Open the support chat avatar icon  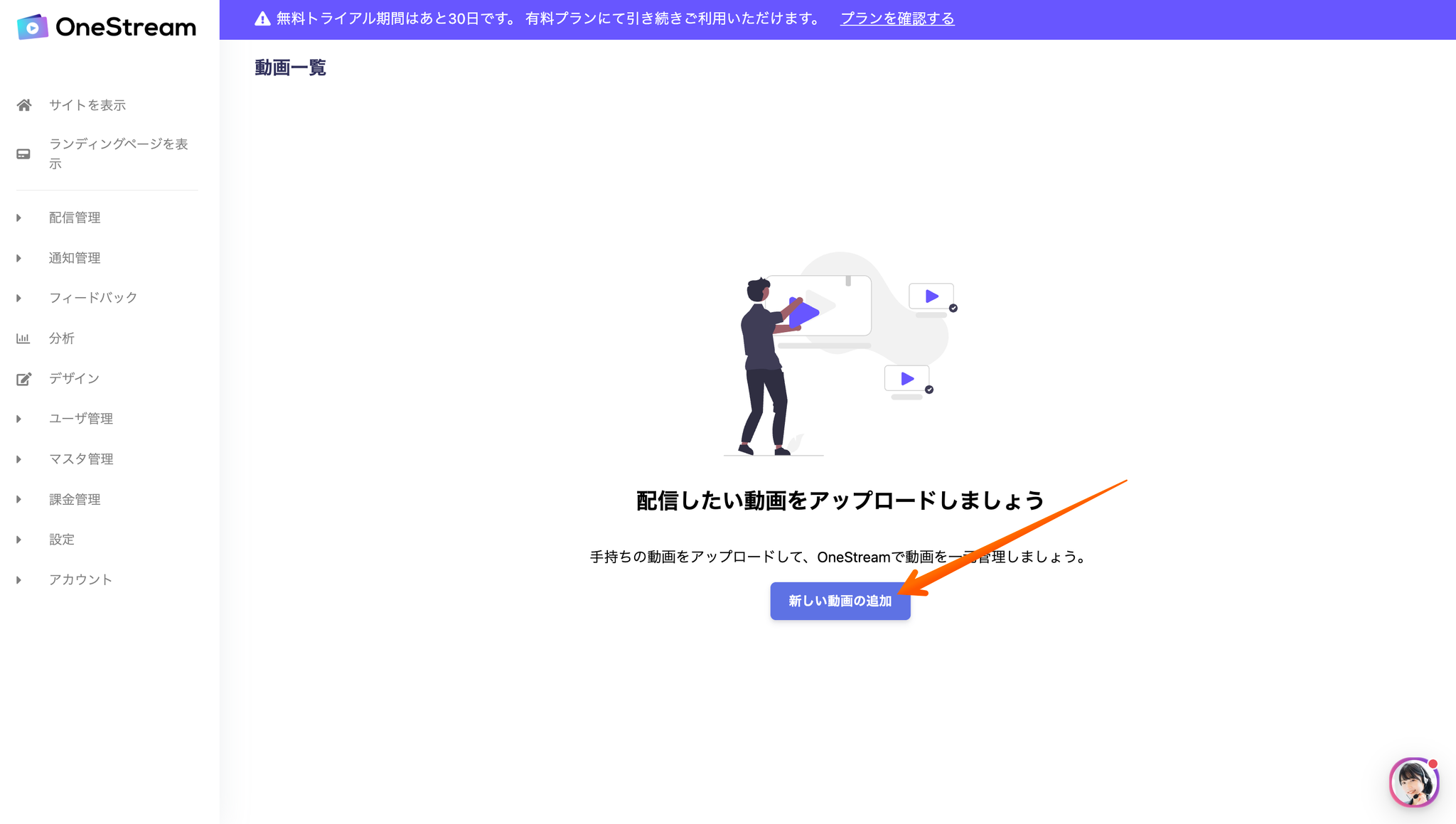tap(1413, 782)
